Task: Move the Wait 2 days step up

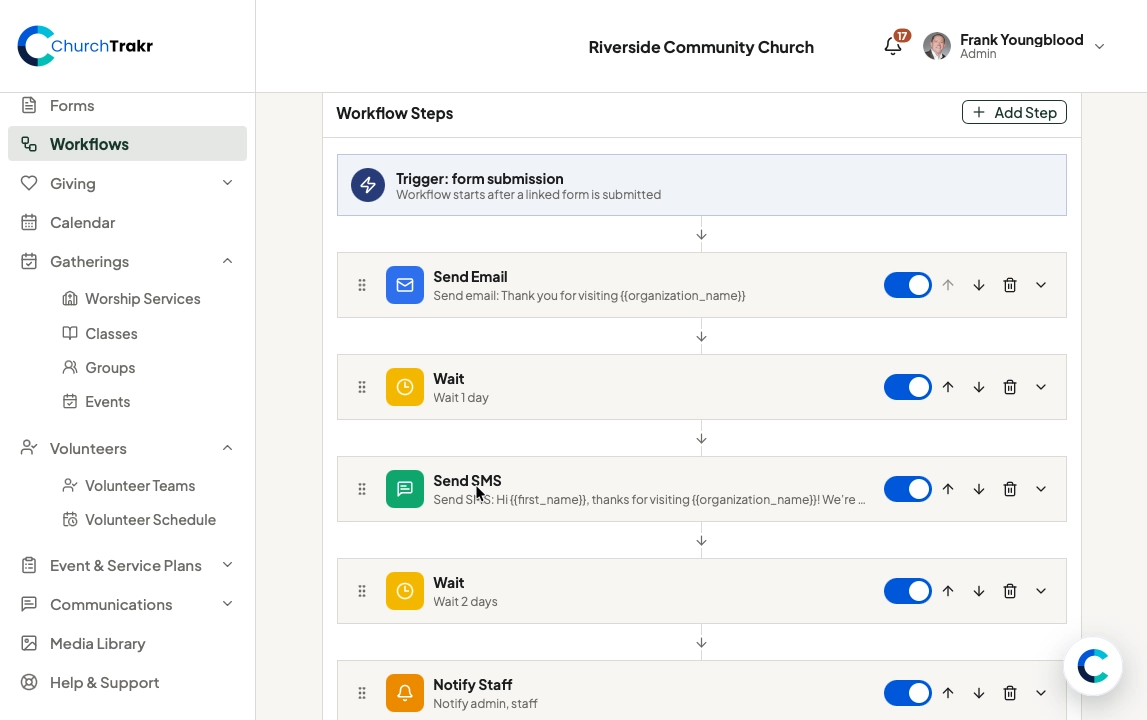Action: tap(948, 591)
